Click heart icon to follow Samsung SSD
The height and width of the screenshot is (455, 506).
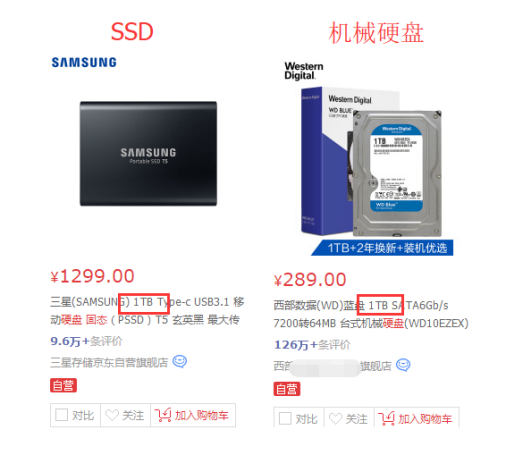click(112, 415)
